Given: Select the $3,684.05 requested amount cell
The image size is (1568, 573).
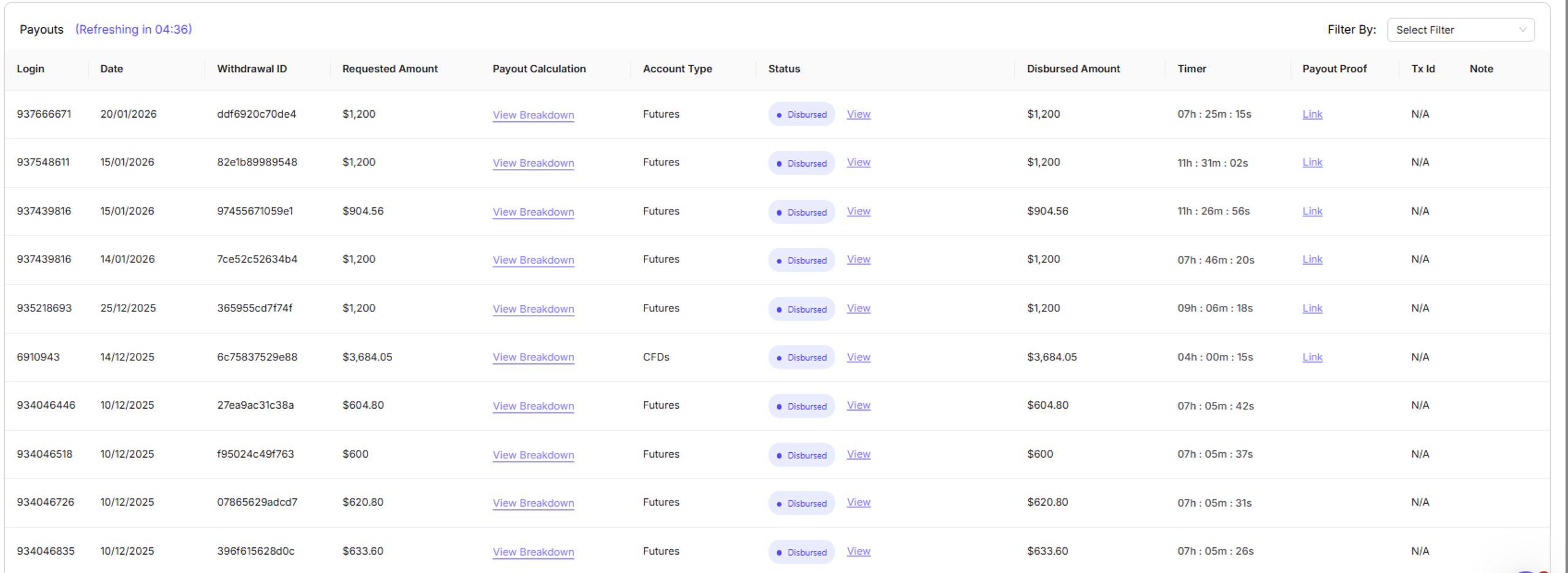Looking at the screenshot, I should coord(367,357).
